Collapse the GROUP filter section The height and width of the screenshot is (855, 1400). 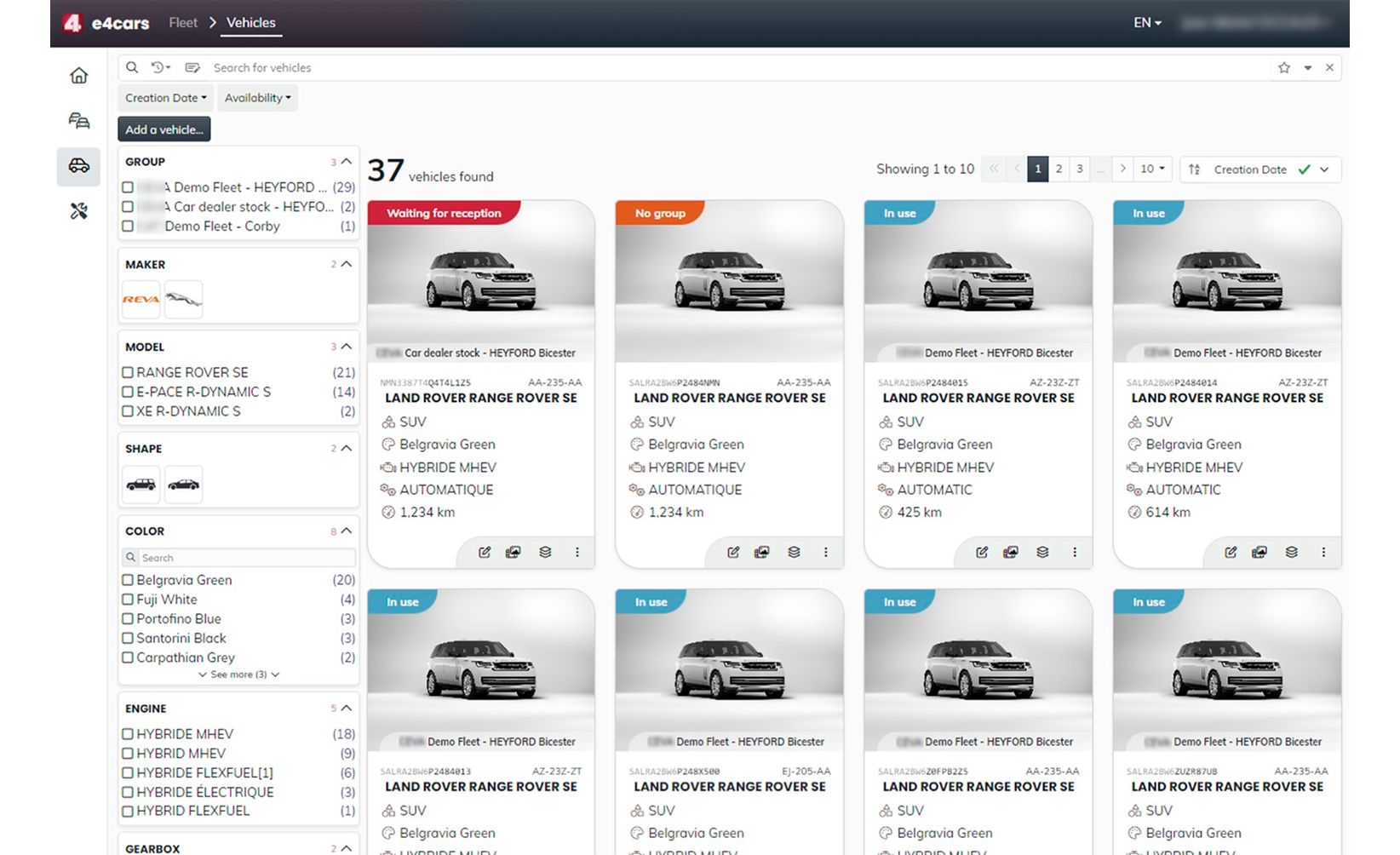pyautogui.click(x=347, y=161)
